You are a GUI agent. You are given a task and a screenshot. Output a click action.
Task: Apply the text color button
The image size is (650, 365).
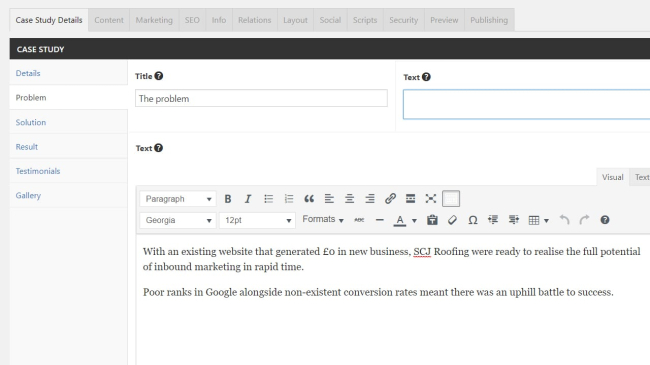click(x=400, y=220)
